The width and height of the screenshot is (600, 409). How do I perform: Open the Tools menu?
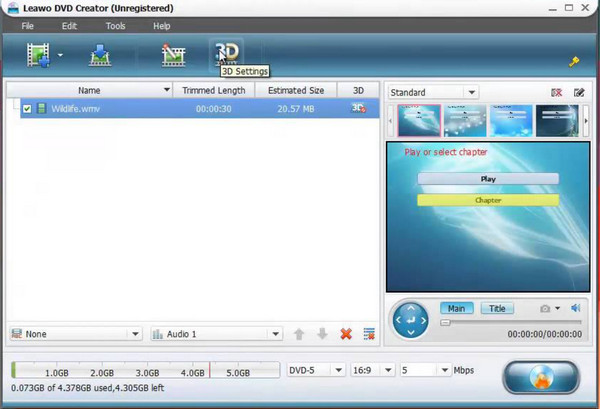[116, 26]
